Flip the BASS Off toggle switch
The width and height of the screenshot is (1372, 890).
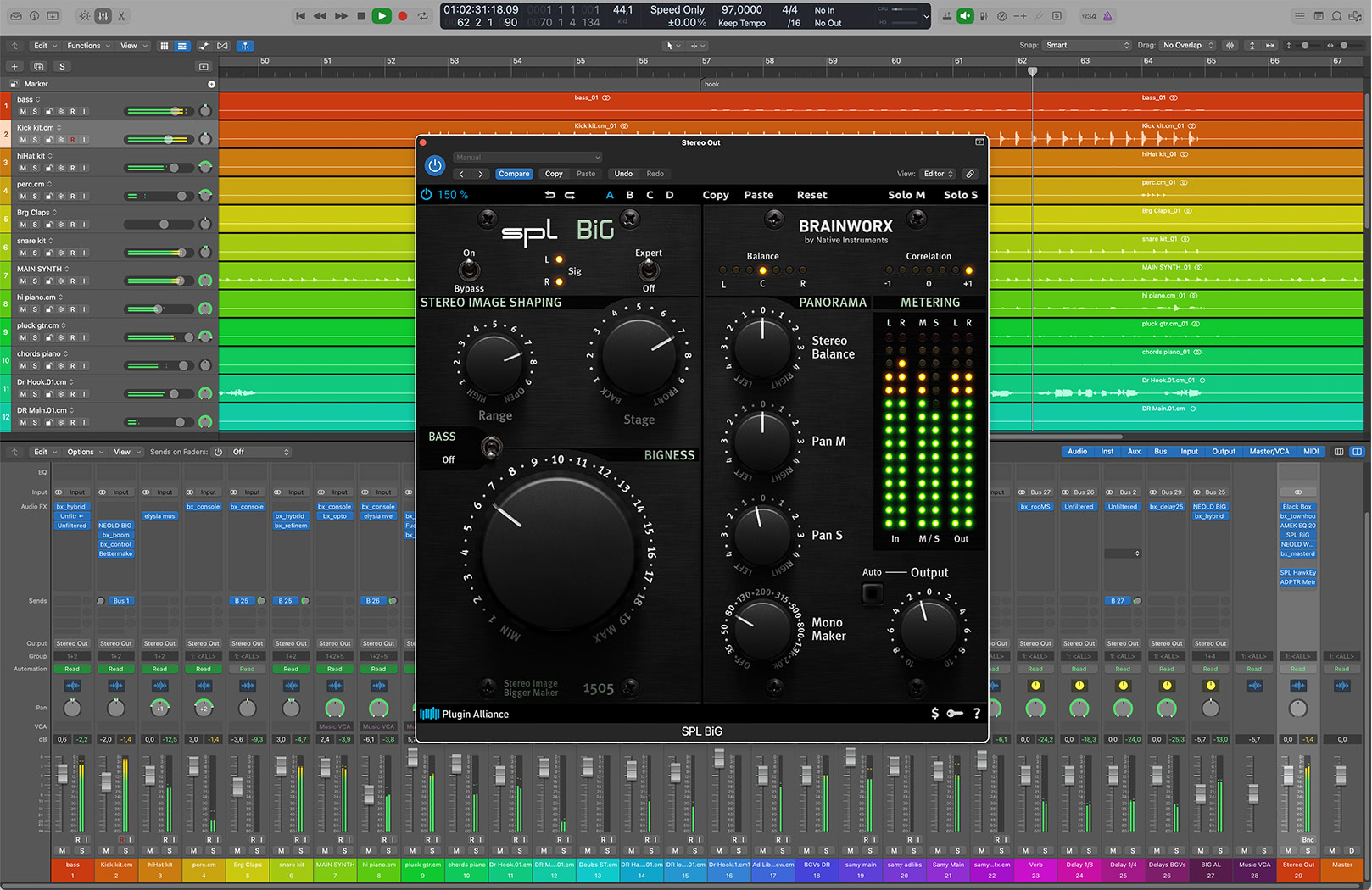(x=492, y=447)
